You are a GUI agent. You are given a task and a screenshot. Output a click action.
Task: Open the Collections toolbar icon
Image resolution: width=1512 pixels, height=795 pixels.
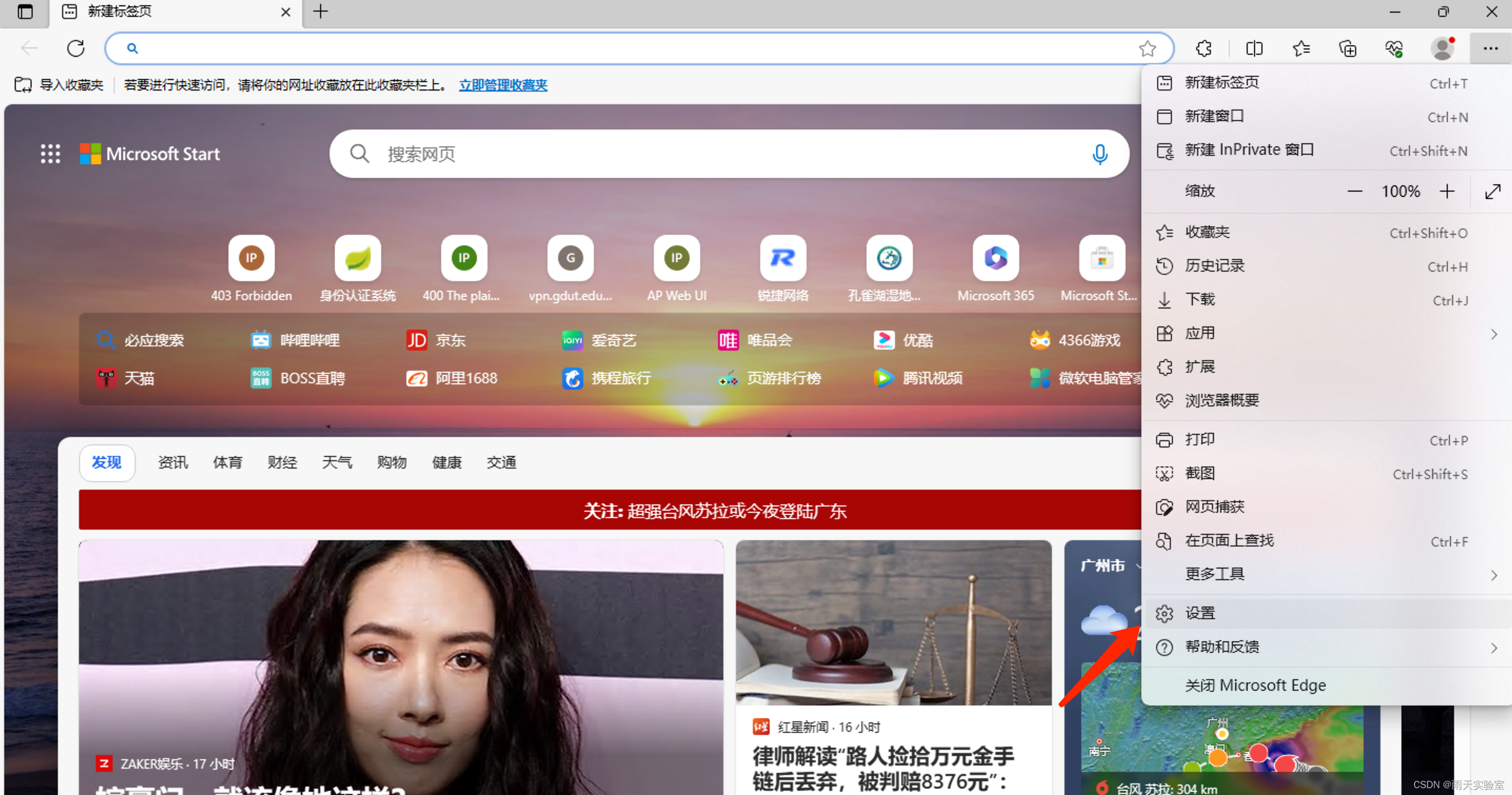tap(1348, 48)
